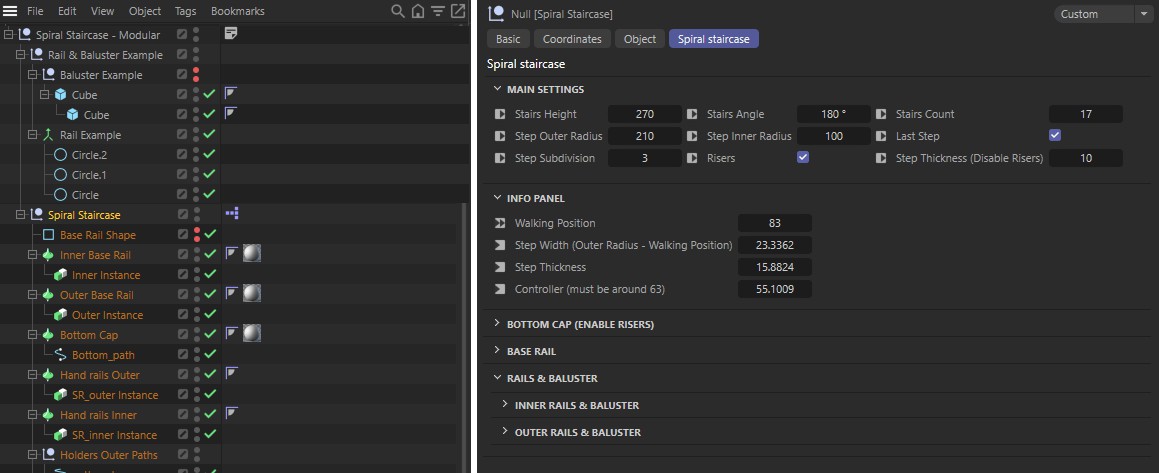Click animation marker beside Stairs Height

500,114
